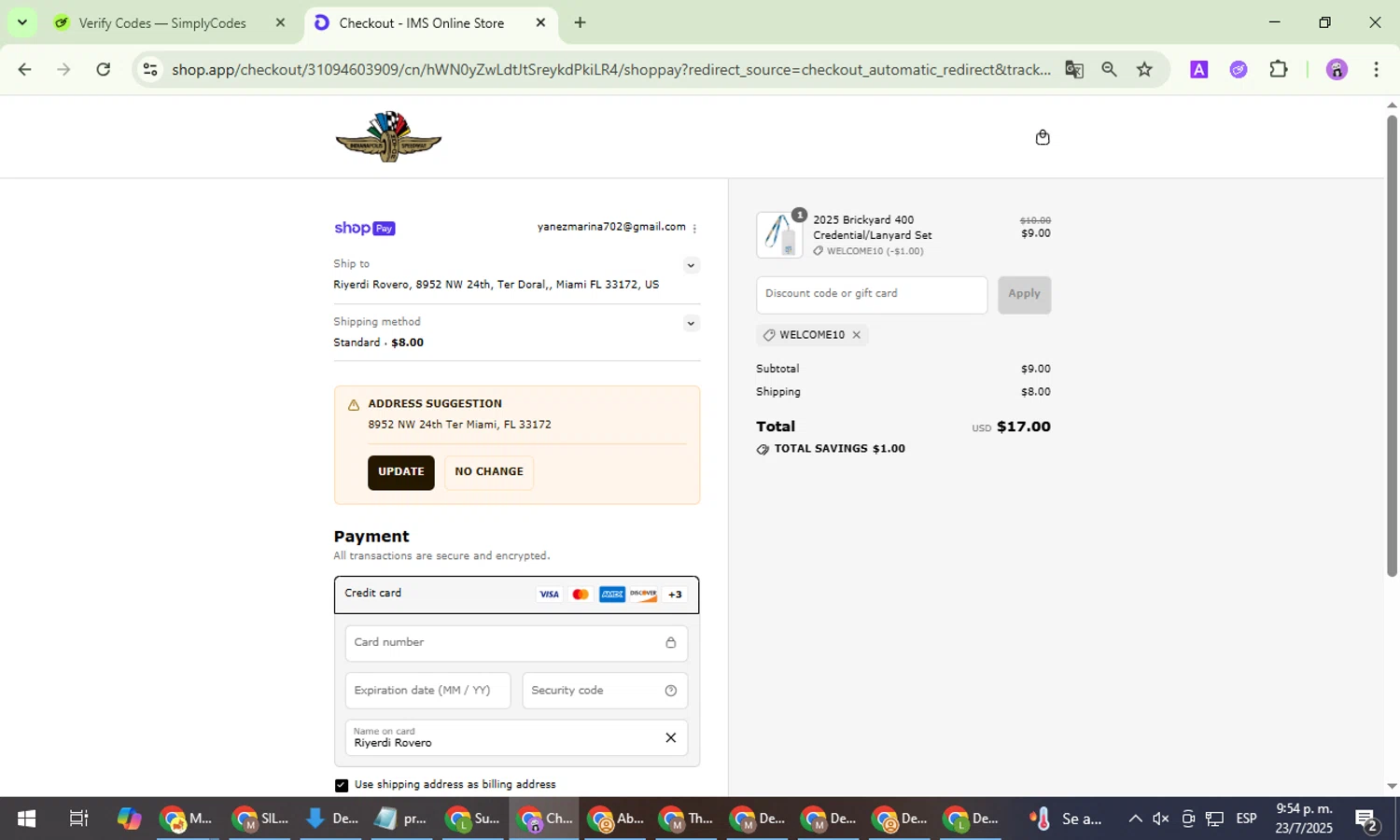Open the account options next to email
Image resolution: width=1400 pixels, height=840 pixels.
click(x=694, y=229)
